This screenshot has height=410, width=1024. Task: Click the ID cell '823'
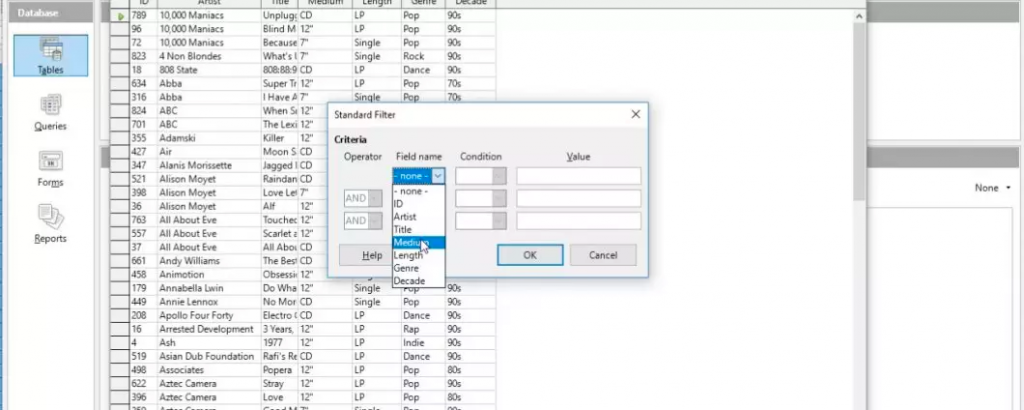(143, 56)
